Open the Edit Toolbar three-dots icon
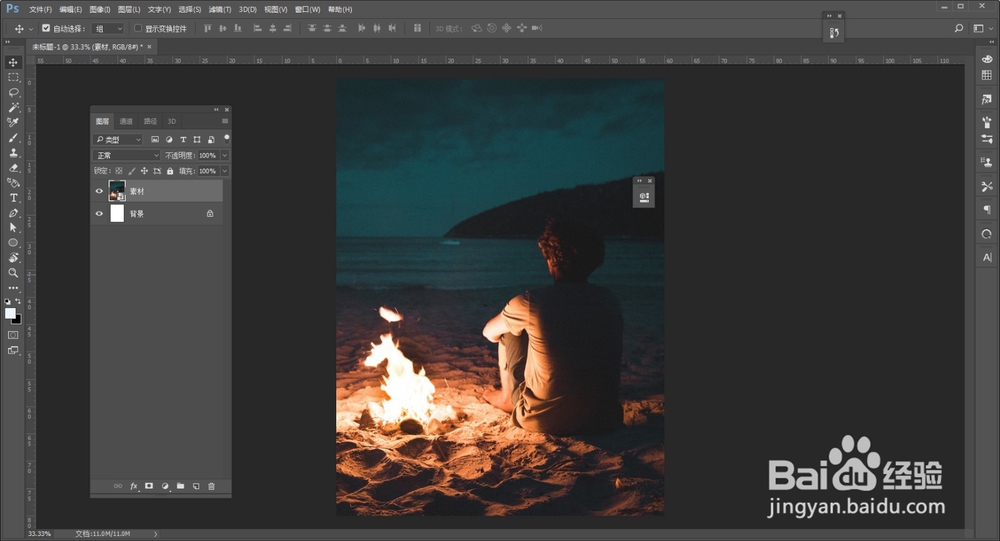The image size is (1000, 541). (13, 288)
